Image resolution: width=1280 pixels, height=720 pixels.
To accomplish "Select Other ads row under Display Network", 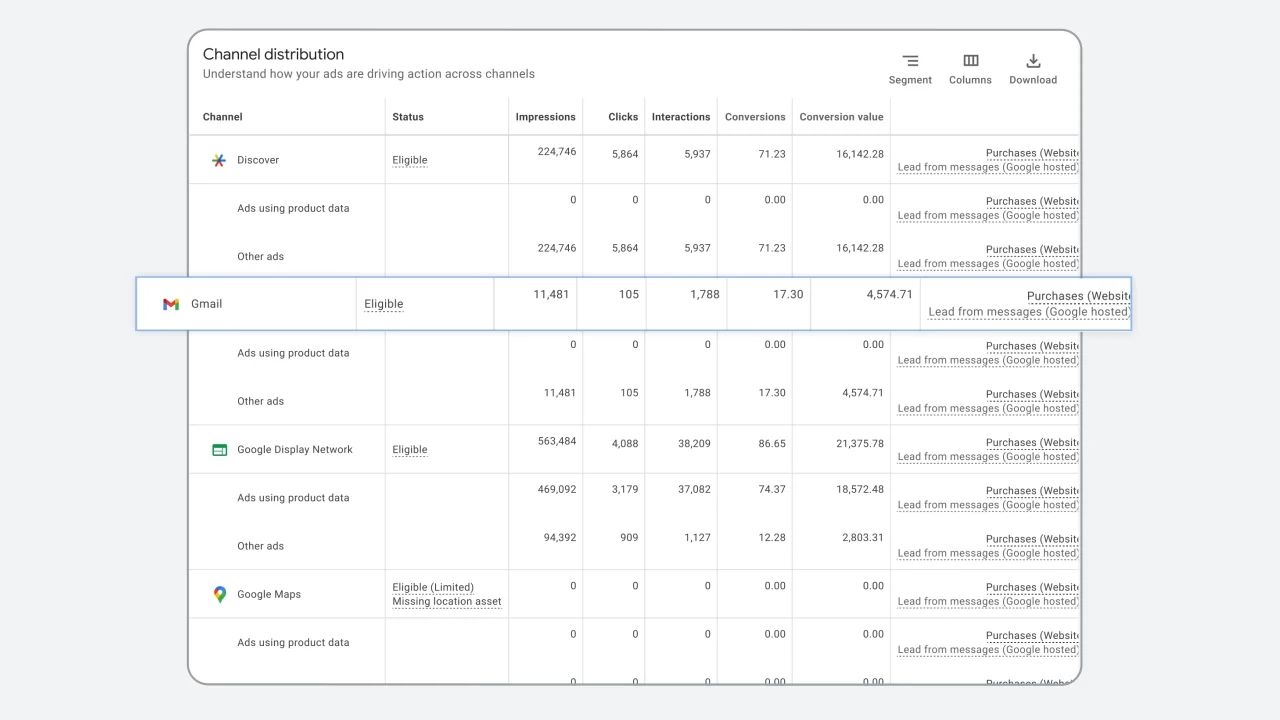I will point(260,546).
